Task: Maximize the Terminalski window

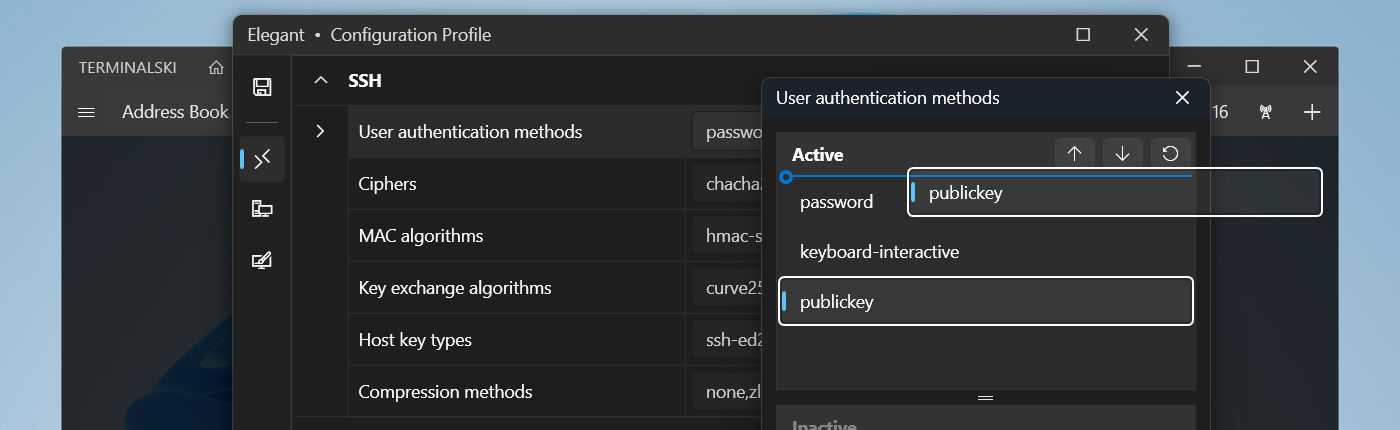Action: tap(1252, 67)
